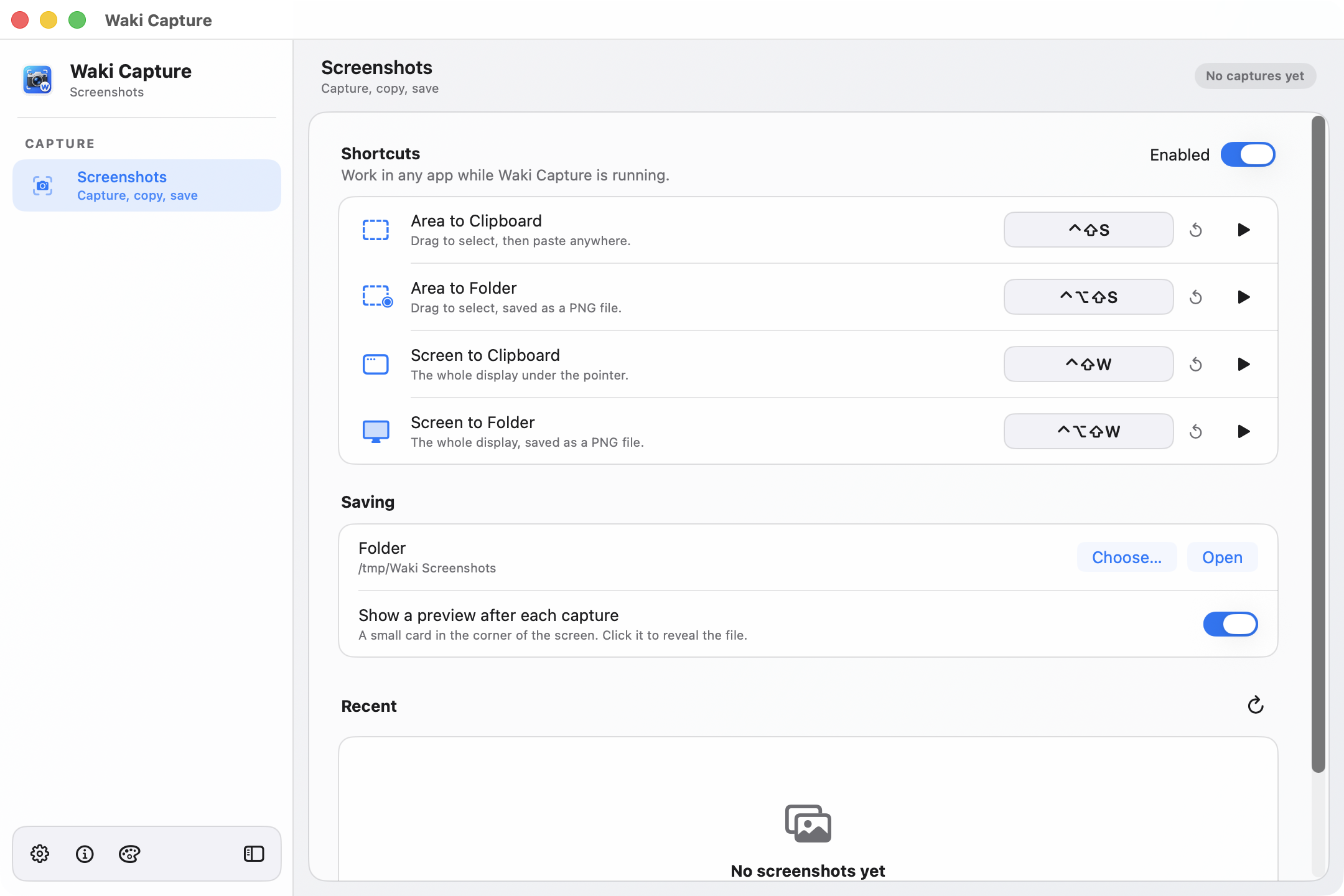Click the vertical scrollbar of the content pane
Image resolution: width=1344 pixels, height=896 pixels.
(1318, 444)
